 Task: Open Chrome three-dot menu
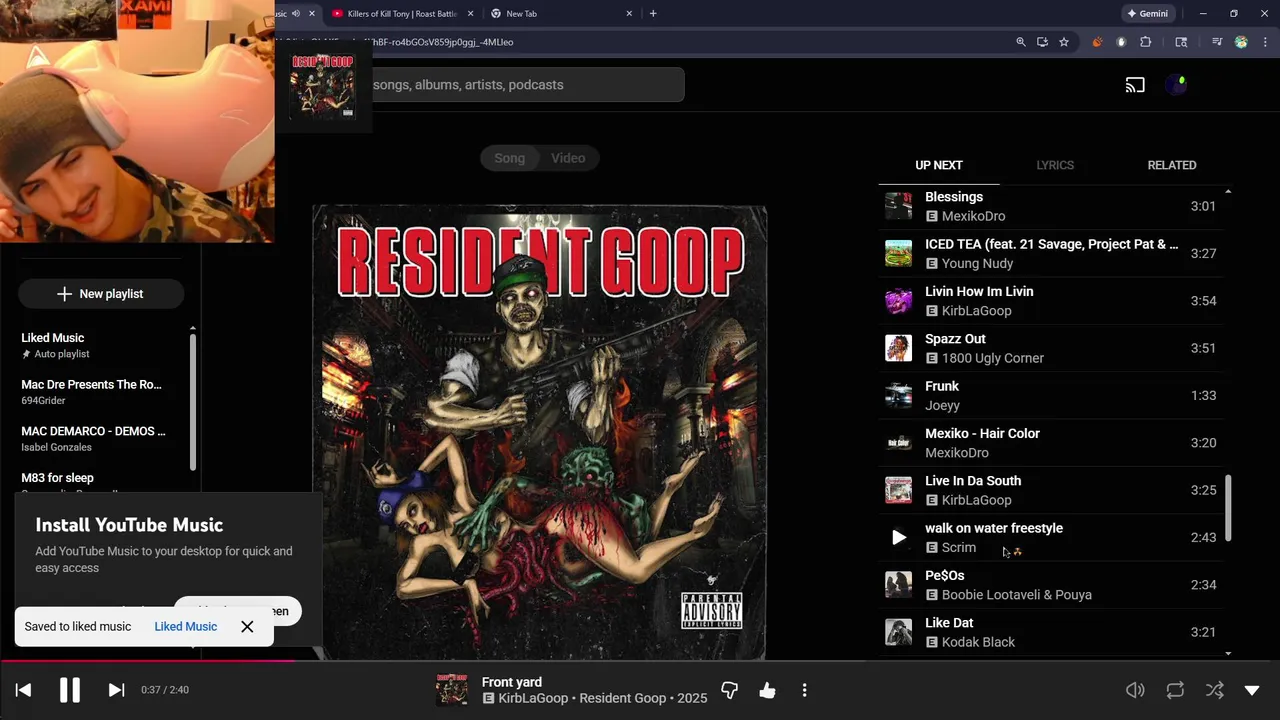coord(1264,42)
